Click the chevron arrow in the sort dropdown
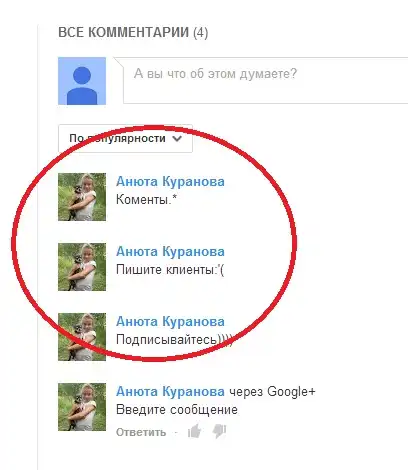Image resolution: width=408 pixels, height=470 pixels. (x=177, y=139)
